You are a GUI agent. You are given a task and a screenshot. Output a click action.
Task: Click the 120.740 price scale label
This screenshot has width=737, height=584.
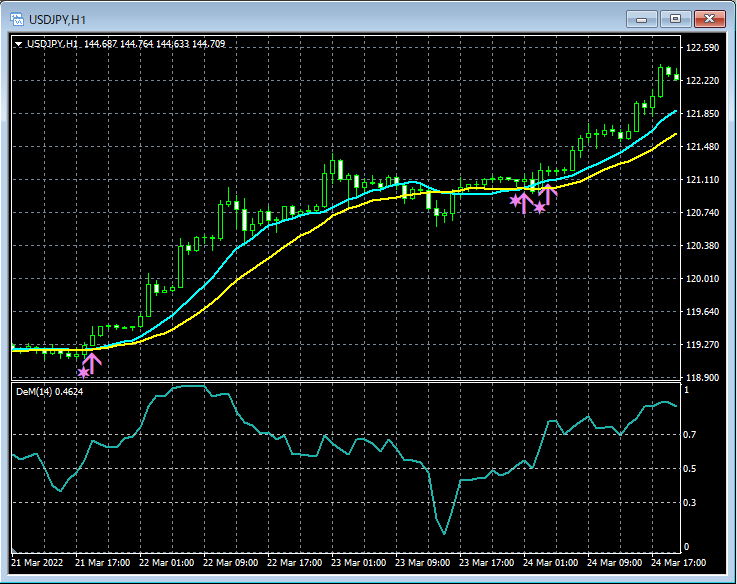tap(703, 213)
